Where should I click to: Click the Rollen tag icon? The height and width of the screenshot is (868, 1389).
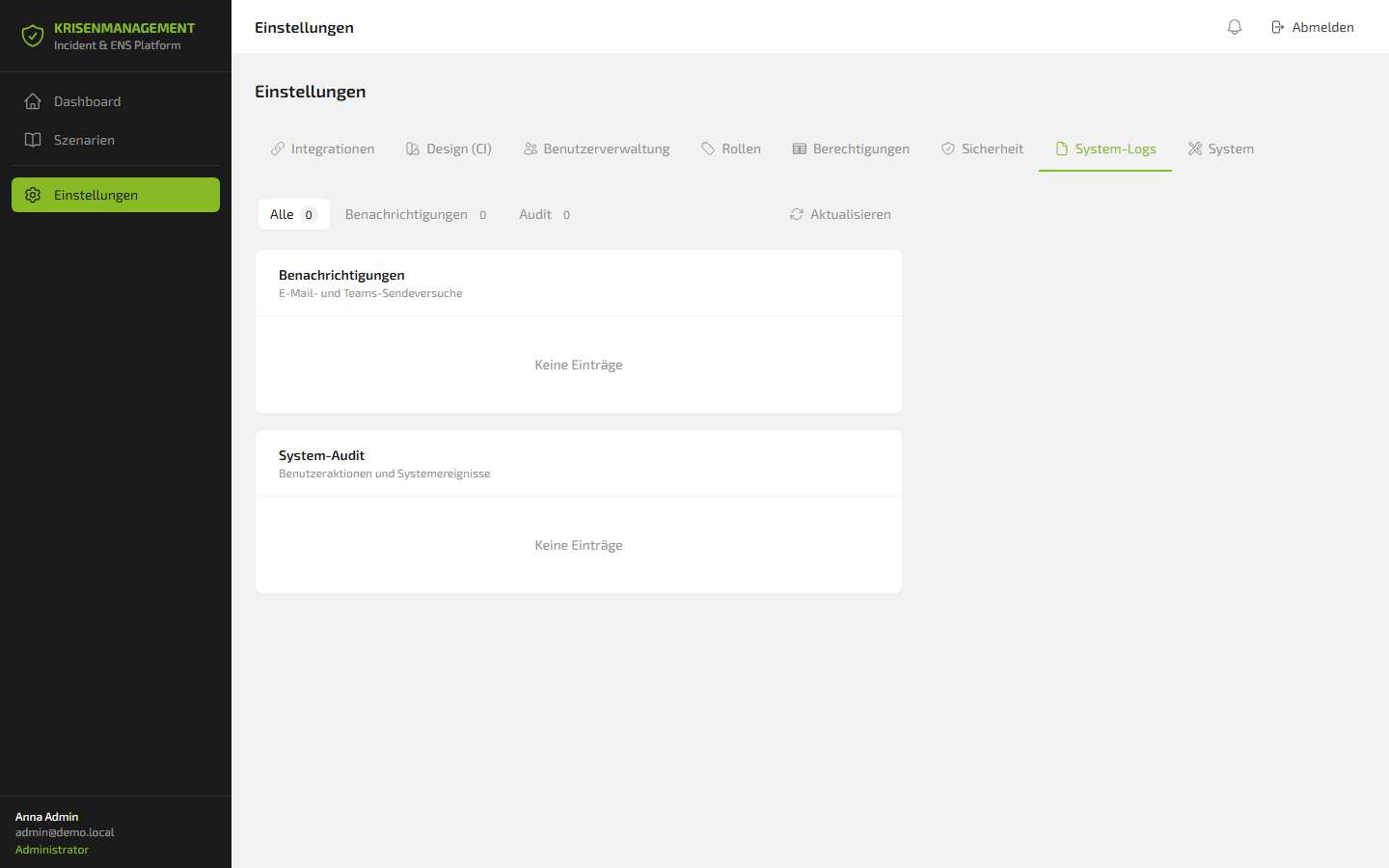click(x=708, y=149)
